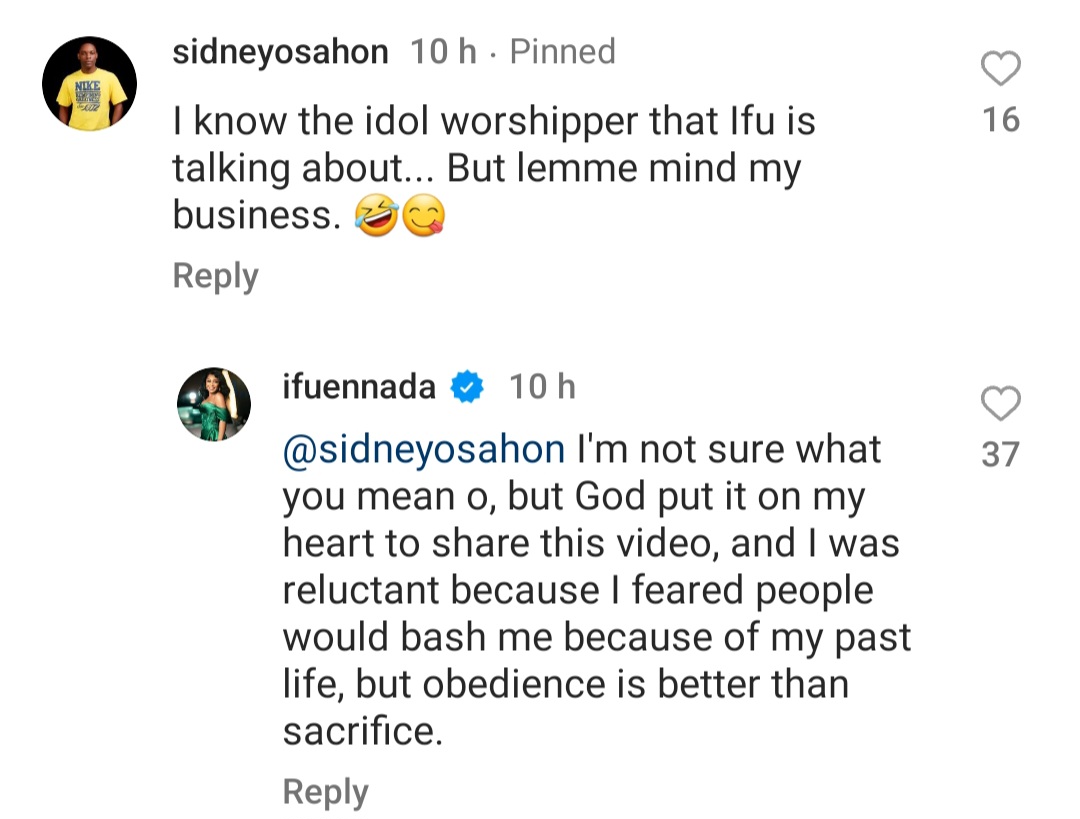The width and height of the screenshot is (1080, 819).
Task: Reply to ifuennada's comment
Action: [x=325, y=792]
